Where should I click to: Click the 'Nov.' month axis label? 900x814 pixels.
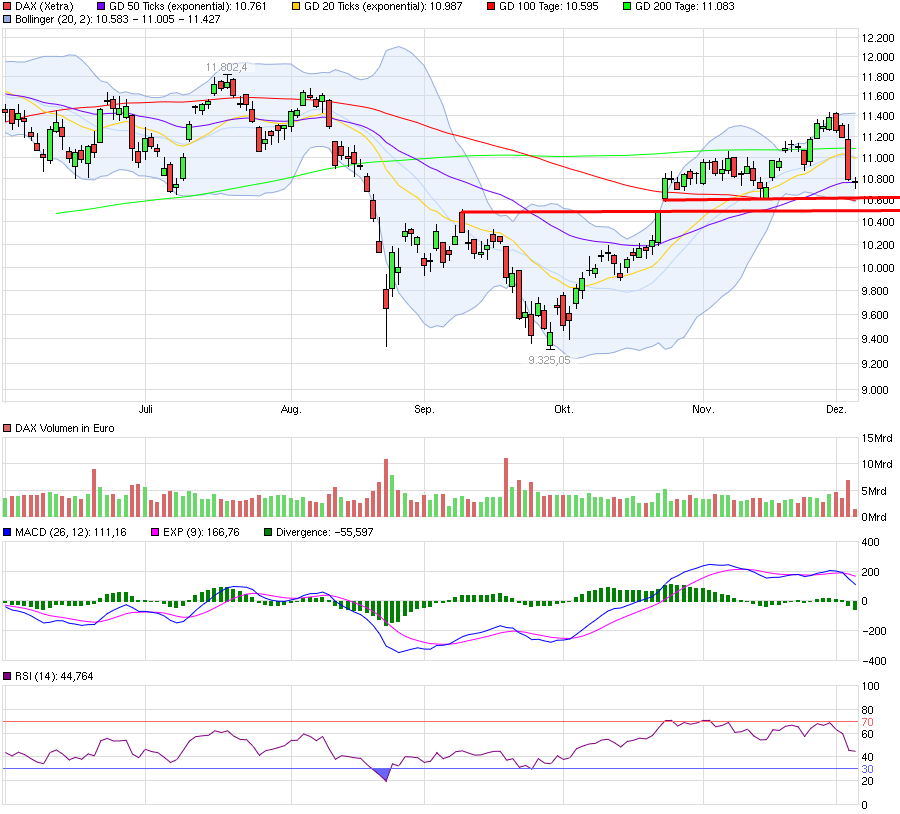pyautogui.click(x=703, y=409)
